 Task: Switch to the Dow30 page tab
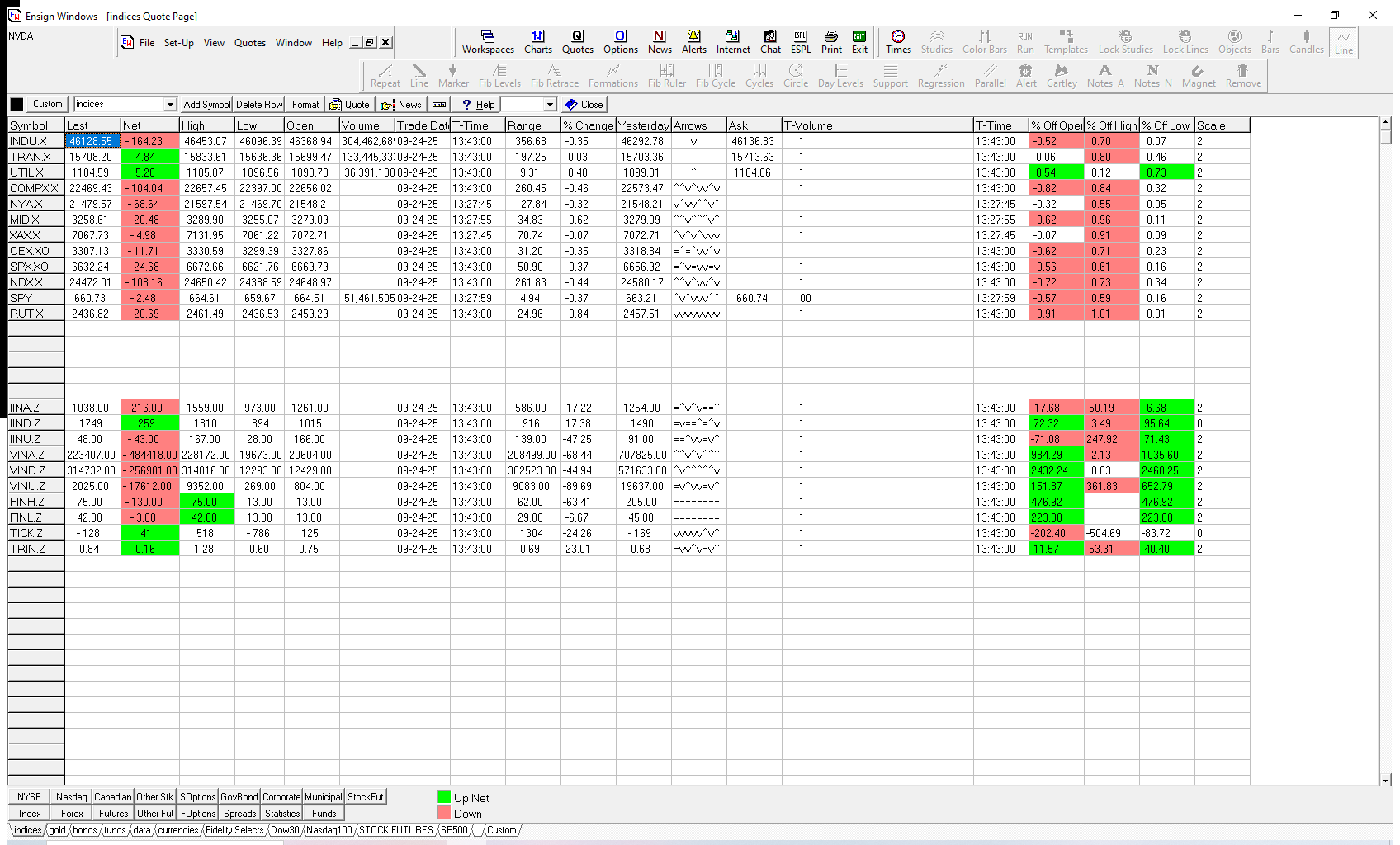pyautogui.click(x=285, y=830)
